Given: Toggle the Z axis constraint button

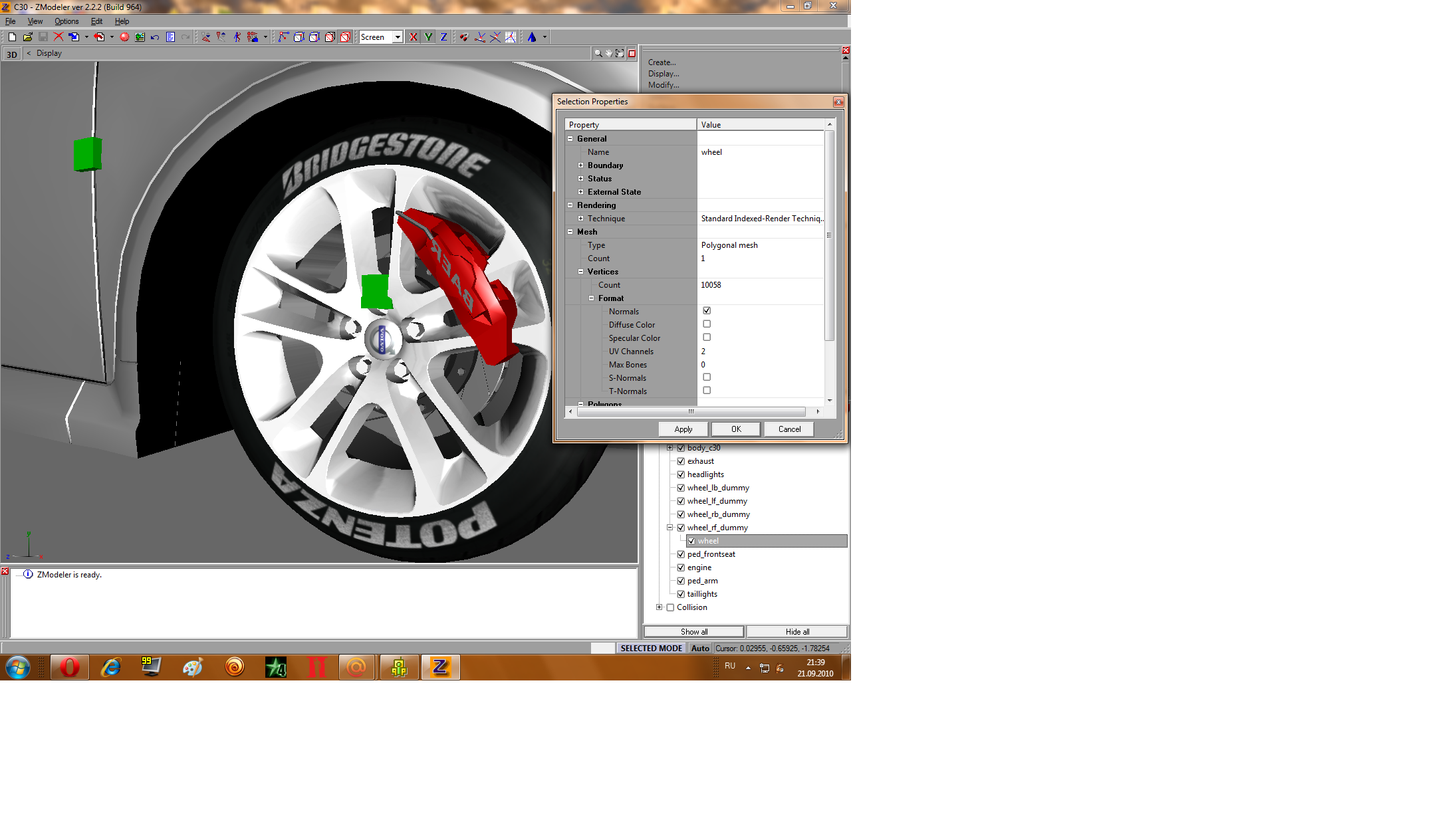Looking at the screenshot, I should coord(443,37).
